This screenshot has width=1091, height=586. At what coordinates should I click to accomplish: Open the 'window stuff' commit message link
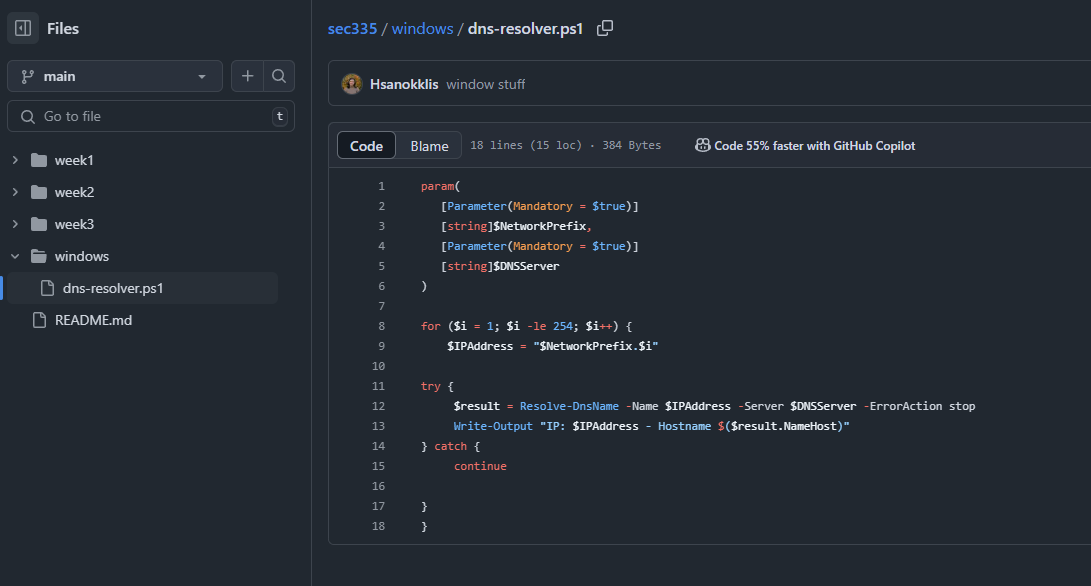pos(485,84)
